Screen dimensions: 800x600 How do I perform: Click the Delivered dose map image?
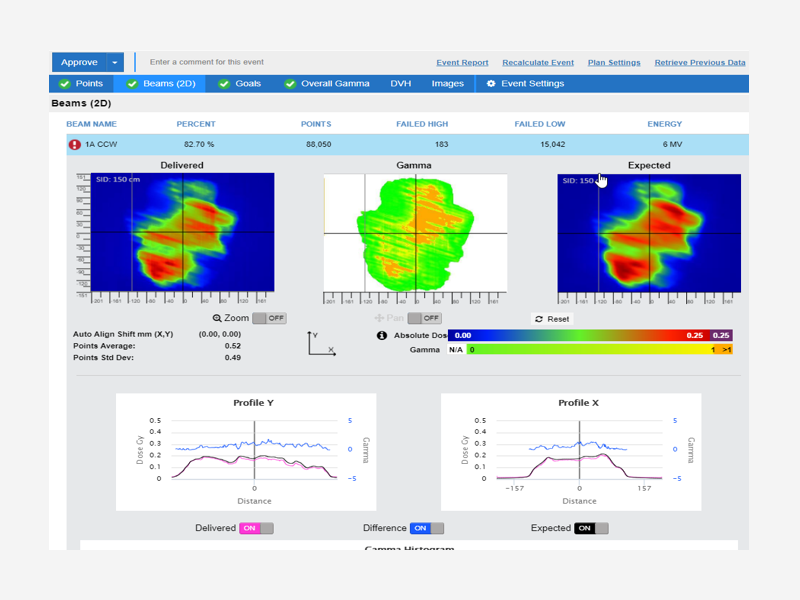tap(183, 232)
